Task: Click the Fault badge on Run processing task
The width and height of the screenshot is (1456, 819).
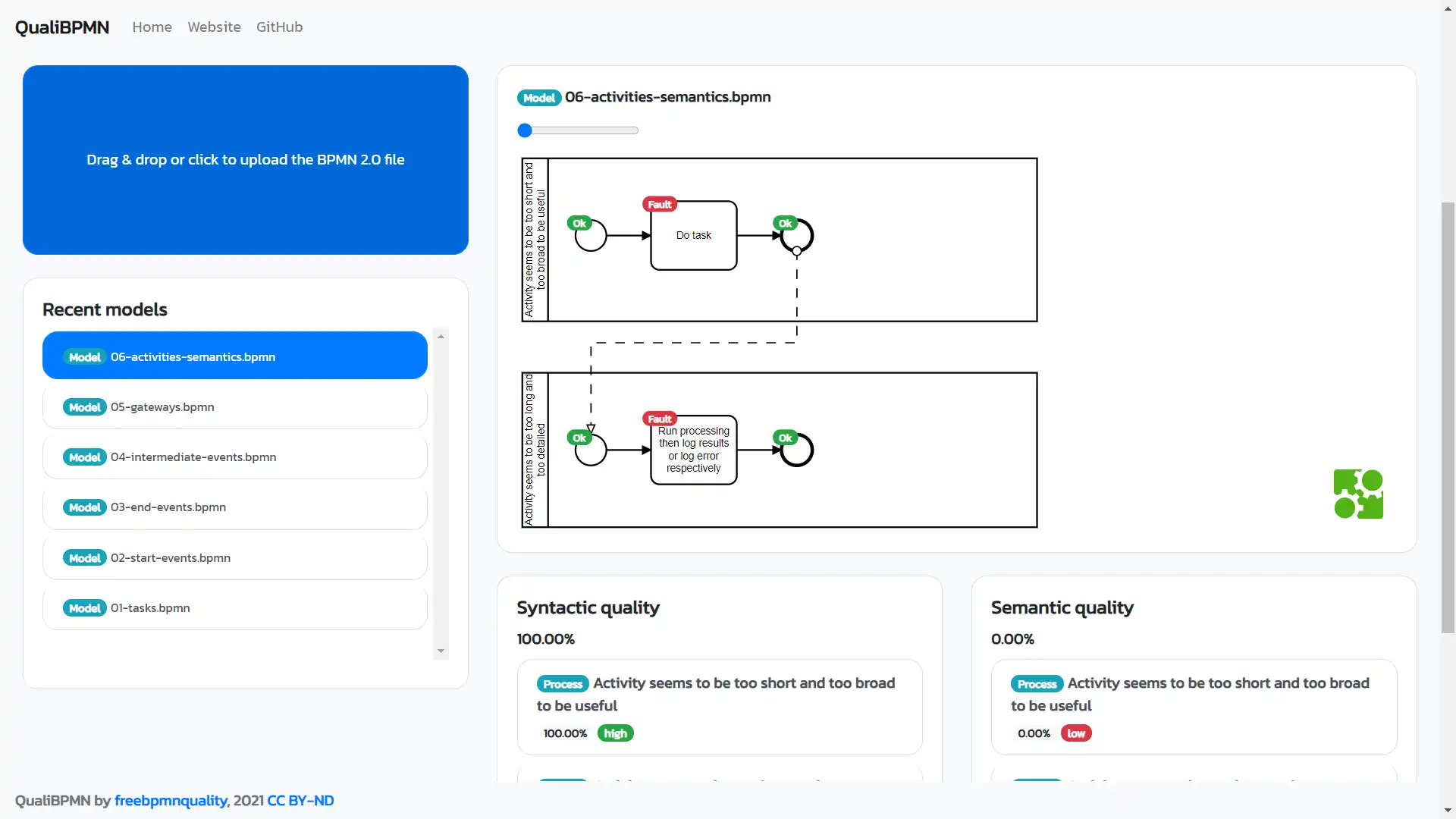Action: click(659, 419)
